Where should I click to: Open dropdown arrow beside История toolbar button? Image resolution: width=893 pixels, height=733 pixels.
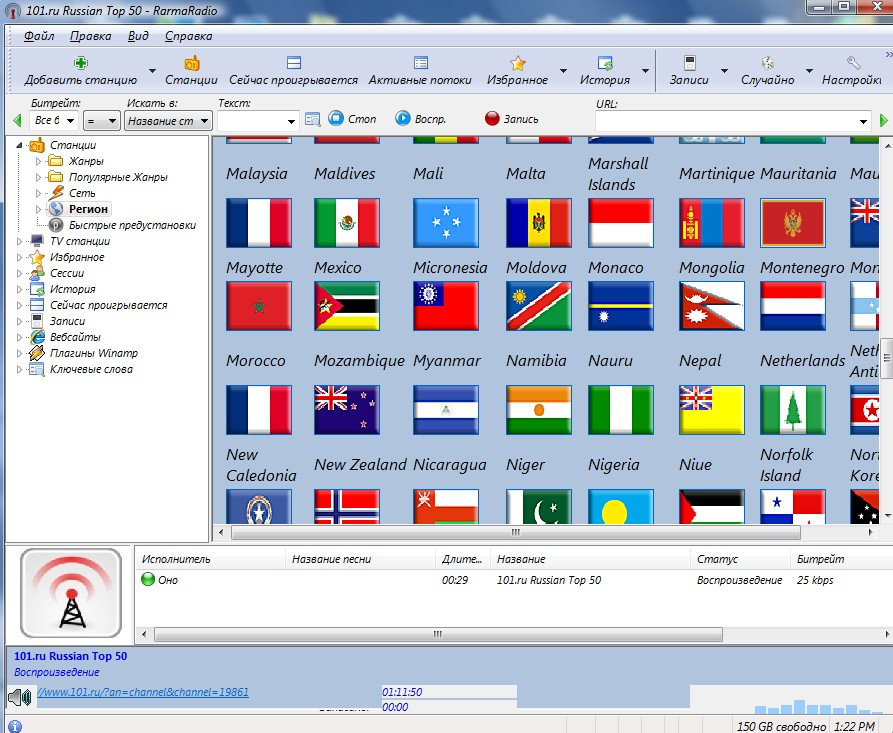click(645, 71)
